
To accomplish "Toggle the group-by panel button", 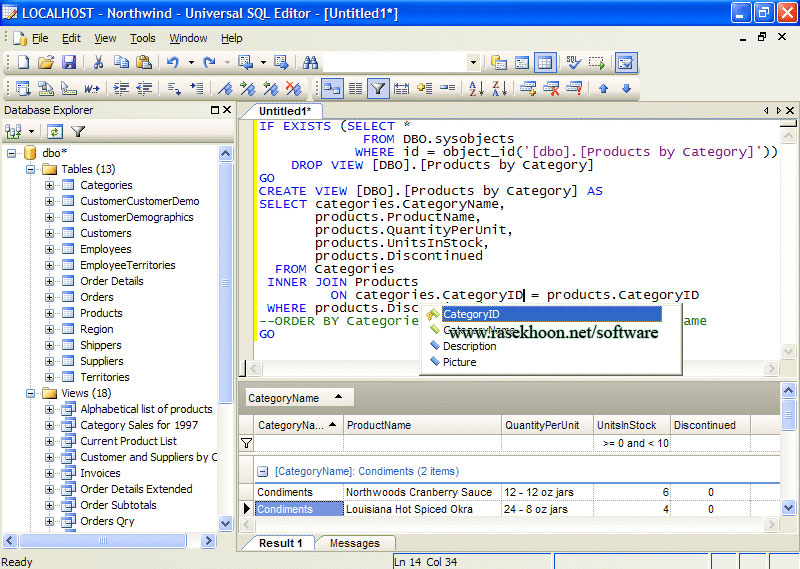I will pyautogui.click(x=332, y=88).
